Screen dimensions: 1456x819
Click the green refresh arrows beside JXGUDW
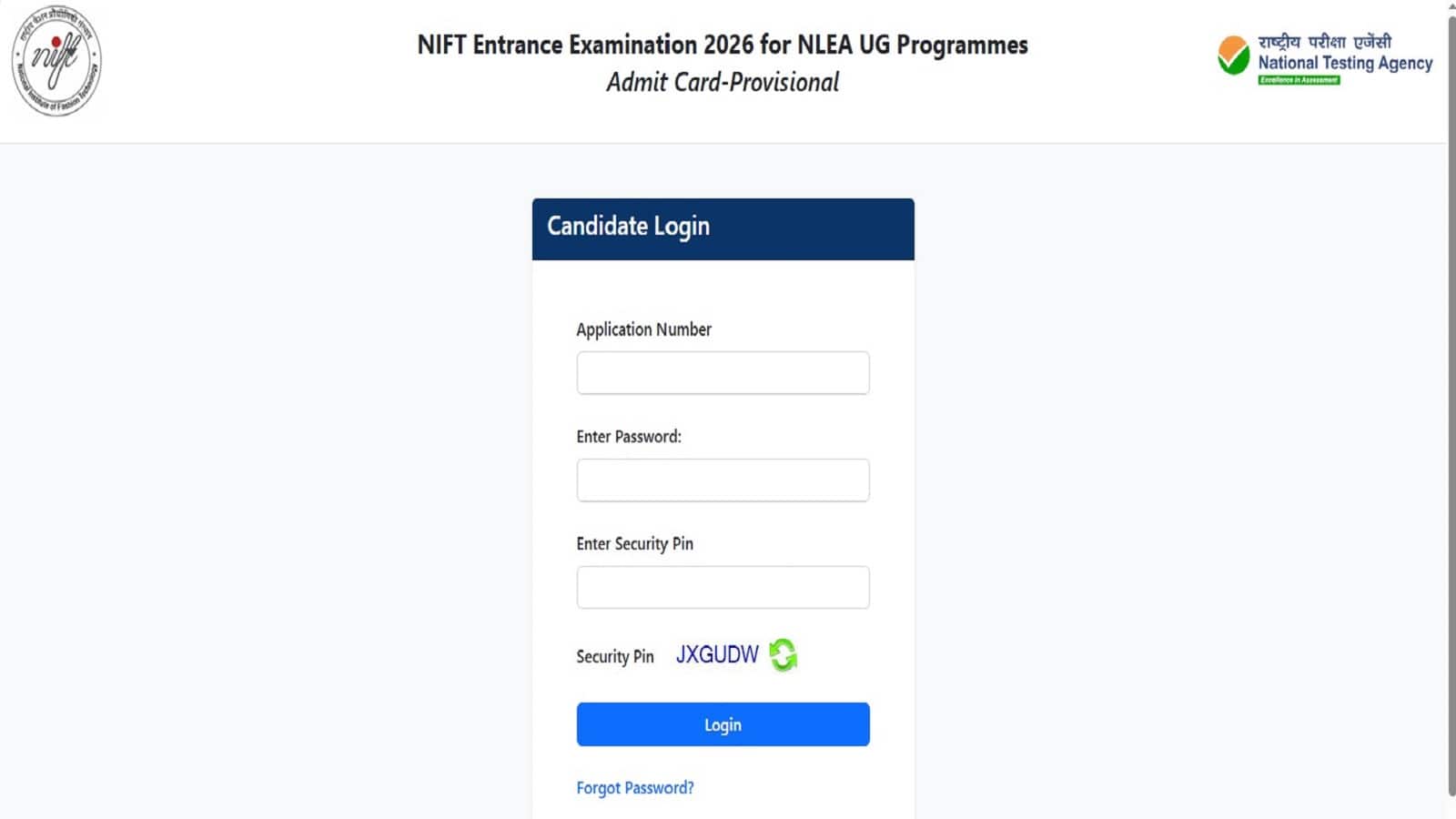click(x=783, y=654)
